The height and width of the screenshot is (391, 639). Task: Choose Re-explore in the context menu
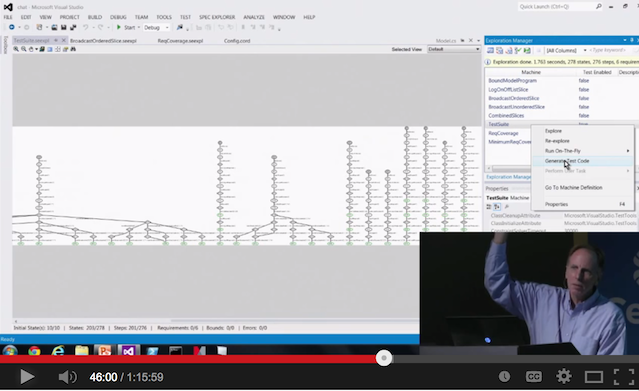pos(557,141)
